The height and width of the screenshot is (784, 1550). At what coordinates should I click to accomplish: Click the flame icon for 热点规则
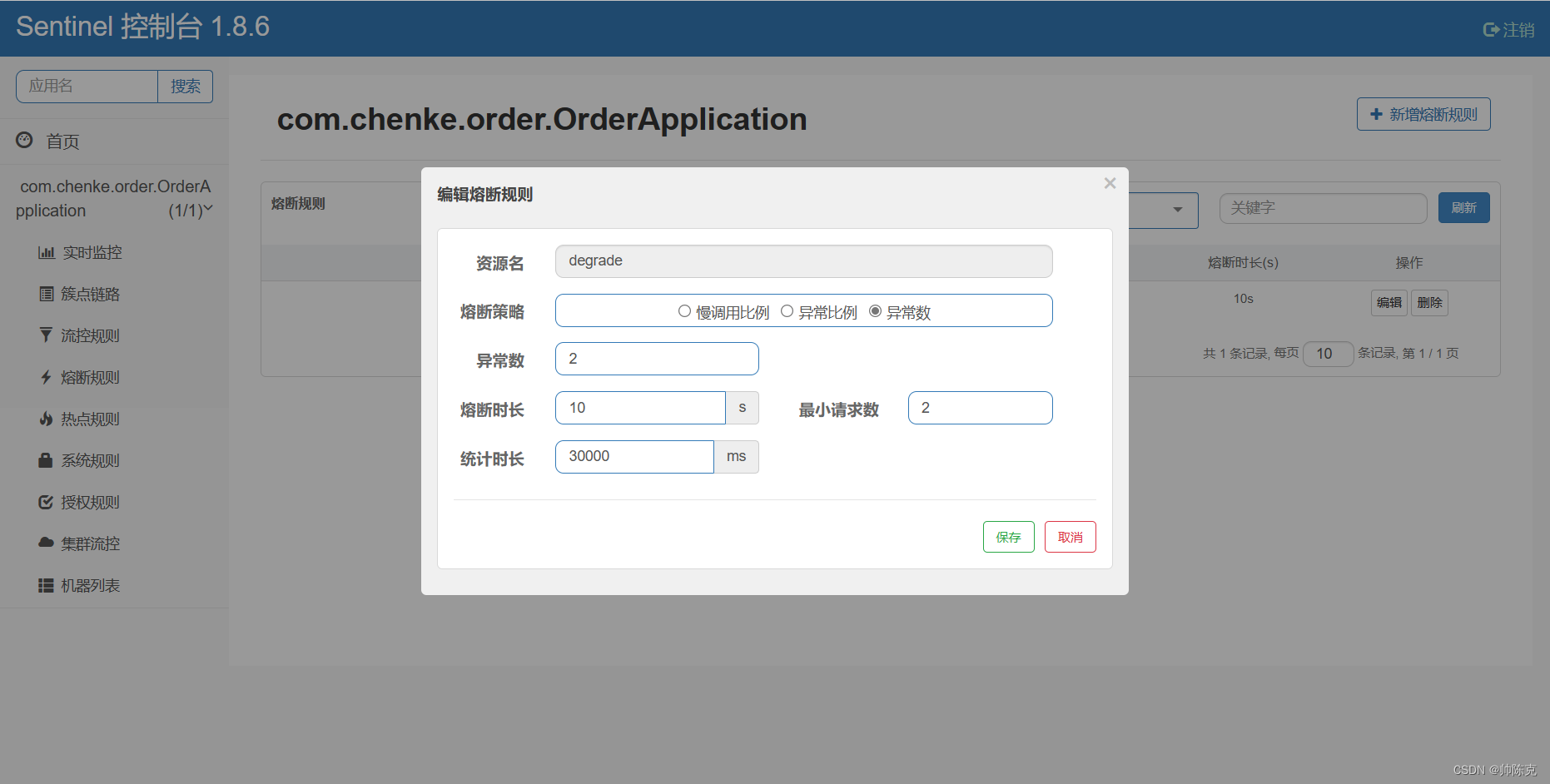coord(46,419)
